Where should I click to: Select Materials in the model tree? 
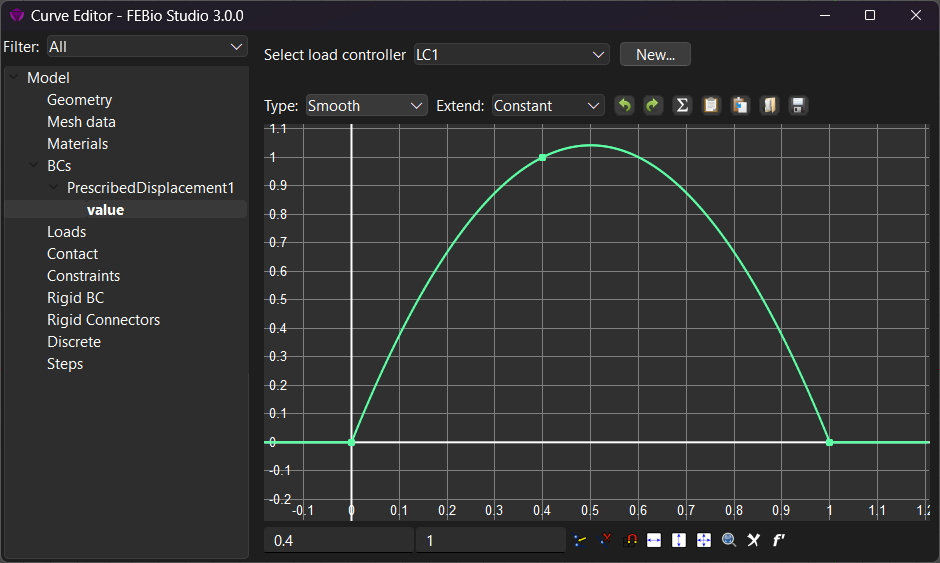77,144
